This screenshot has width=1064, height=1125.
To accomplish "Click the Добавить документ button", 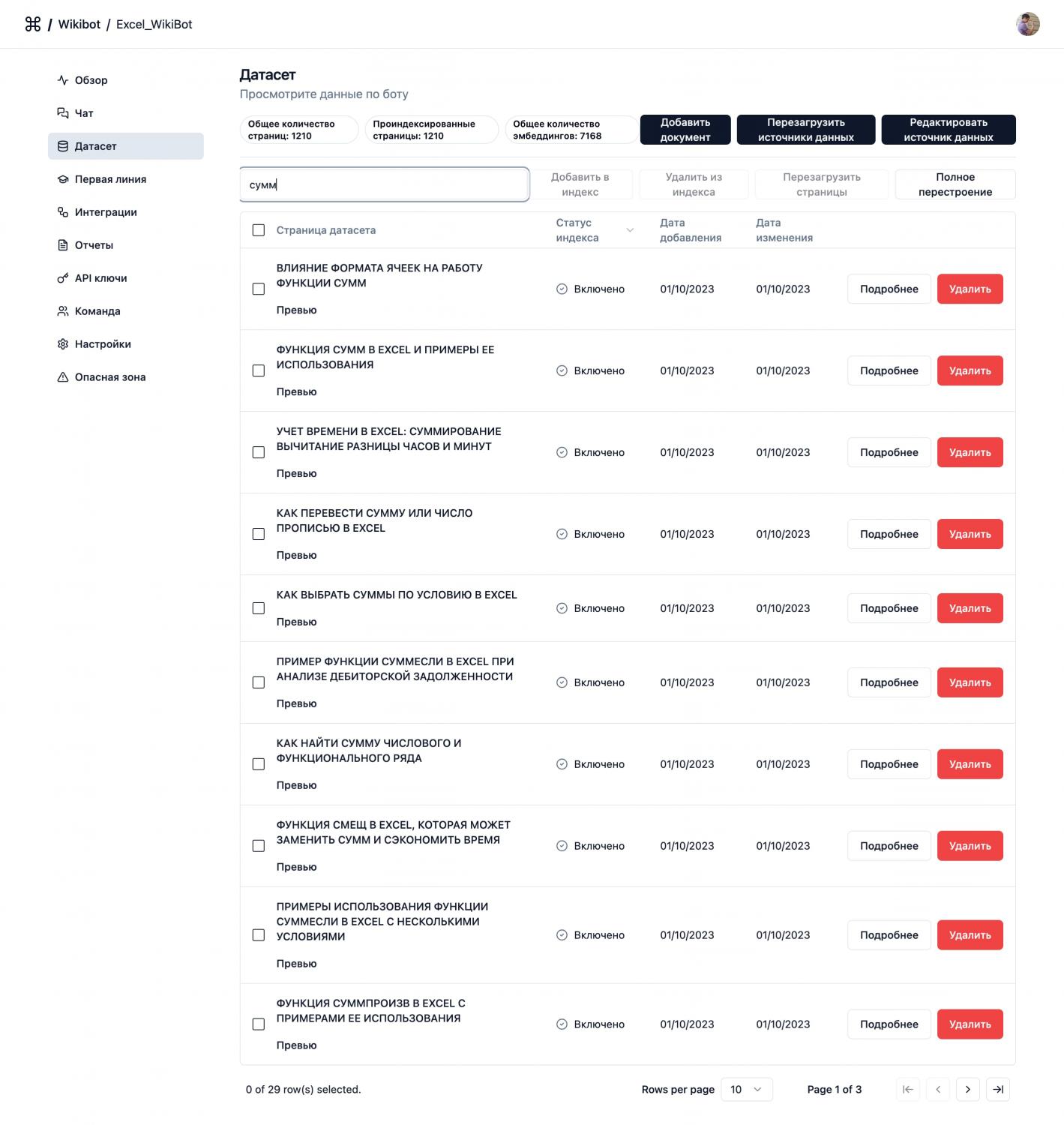I will pyautogui.click(x=685, y=130).
